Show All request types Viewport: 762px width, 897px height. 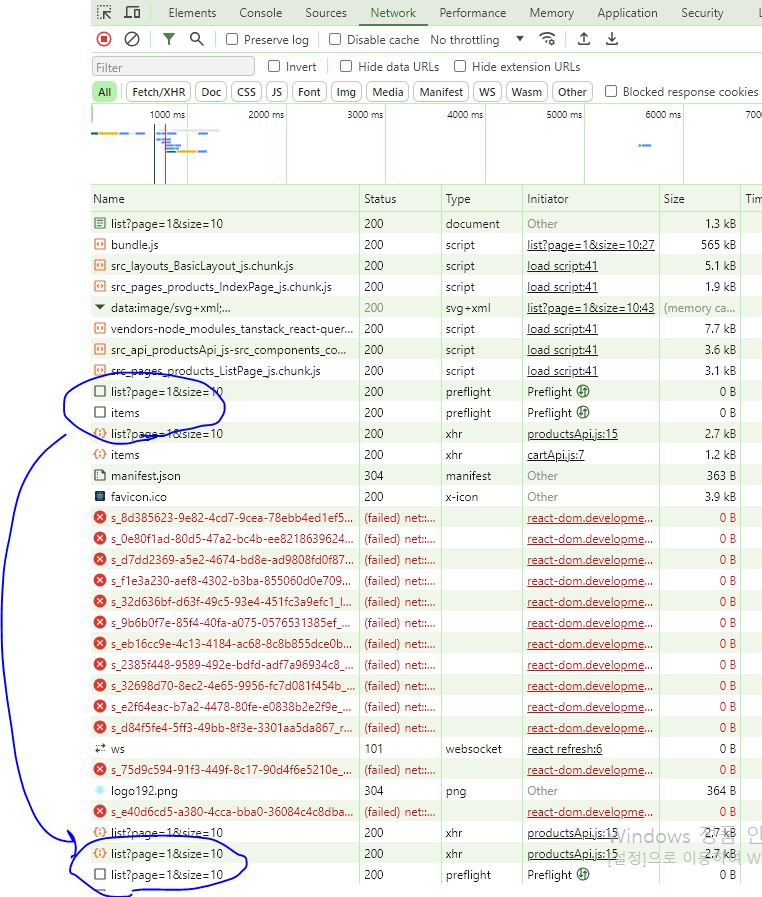(x=105, y=92)
